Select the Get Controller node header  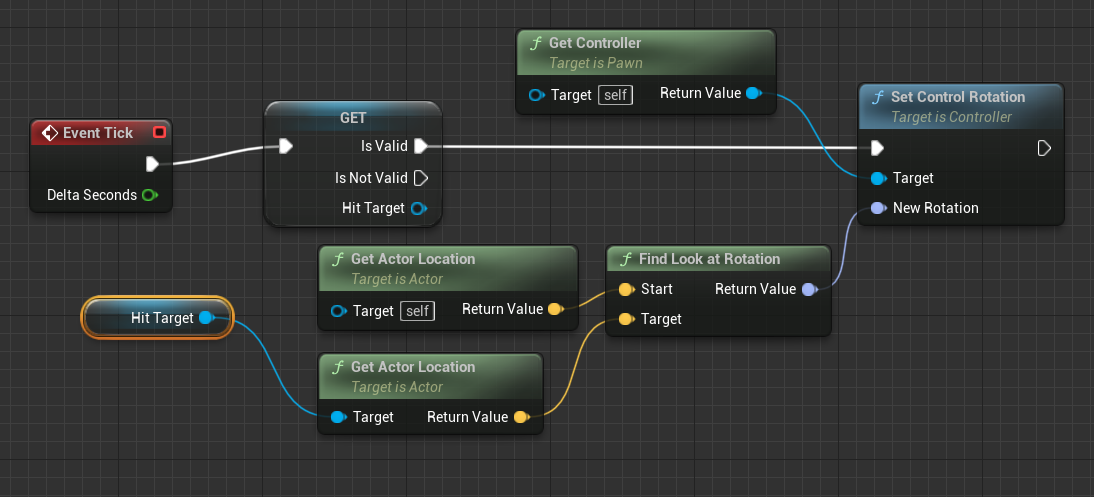click(x=595, y=43)
